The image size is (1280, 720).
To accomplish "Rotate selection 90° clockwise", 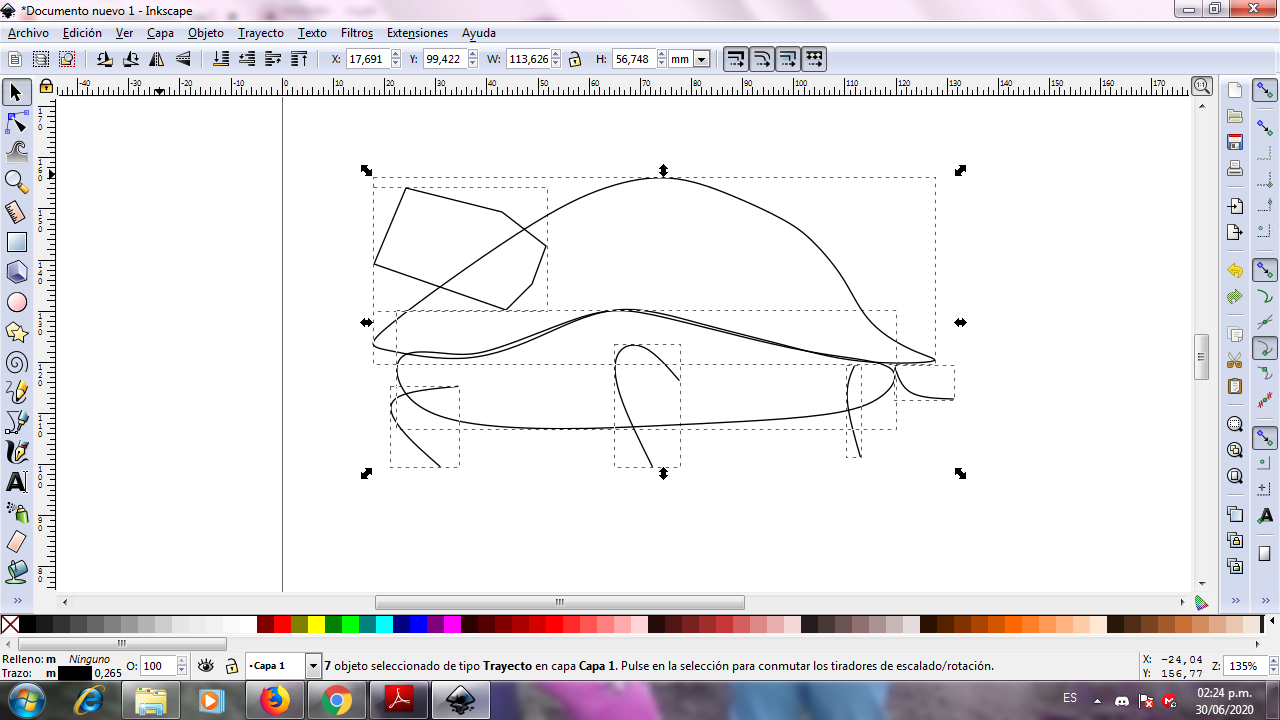I will [x=131, y=59].
